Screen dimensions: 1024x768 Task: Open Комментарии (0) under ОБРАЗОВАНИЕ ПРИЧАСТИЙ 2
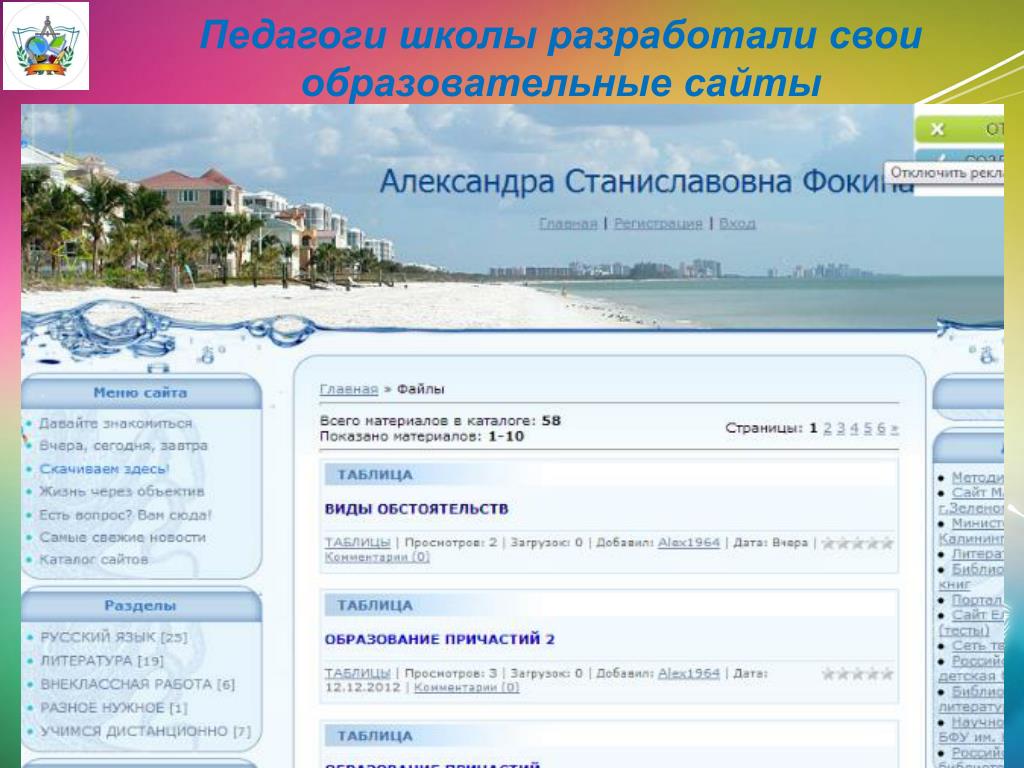[x=467, y=687]
